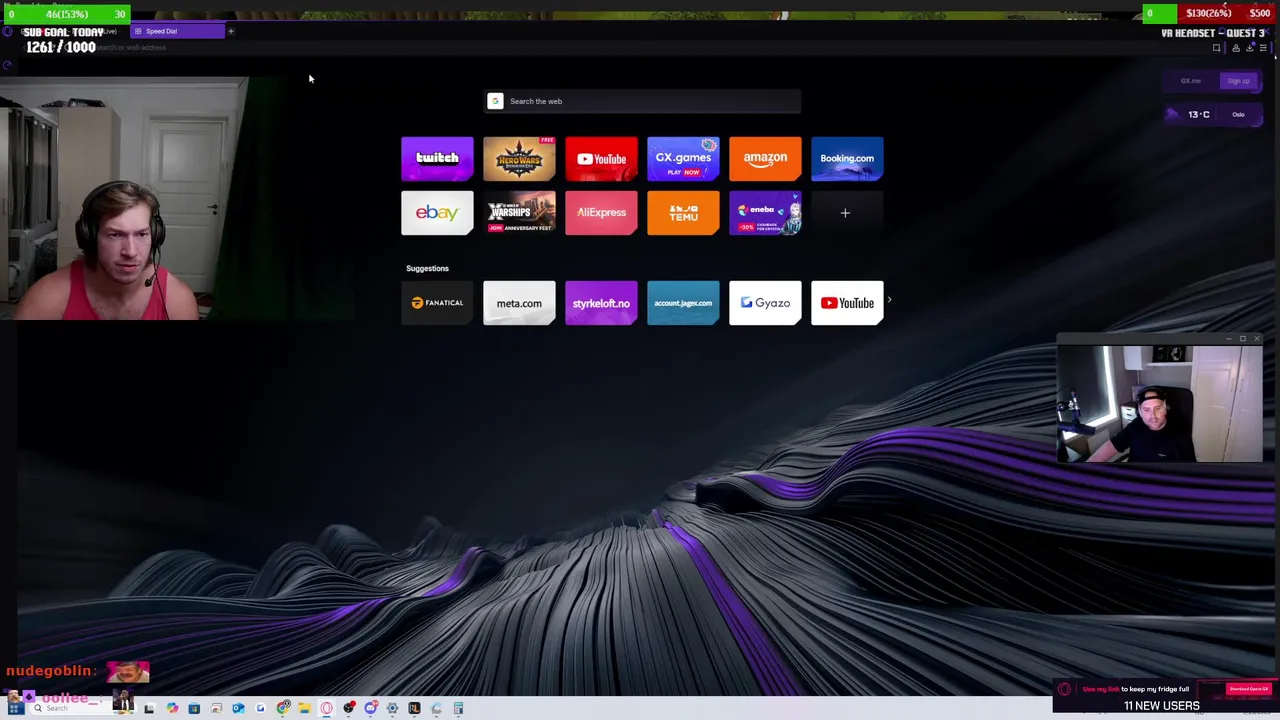The width and height of the screenshot is (1280, 720).
Task: Click the sidebar reload-style icon
Action: coord(7,65)
